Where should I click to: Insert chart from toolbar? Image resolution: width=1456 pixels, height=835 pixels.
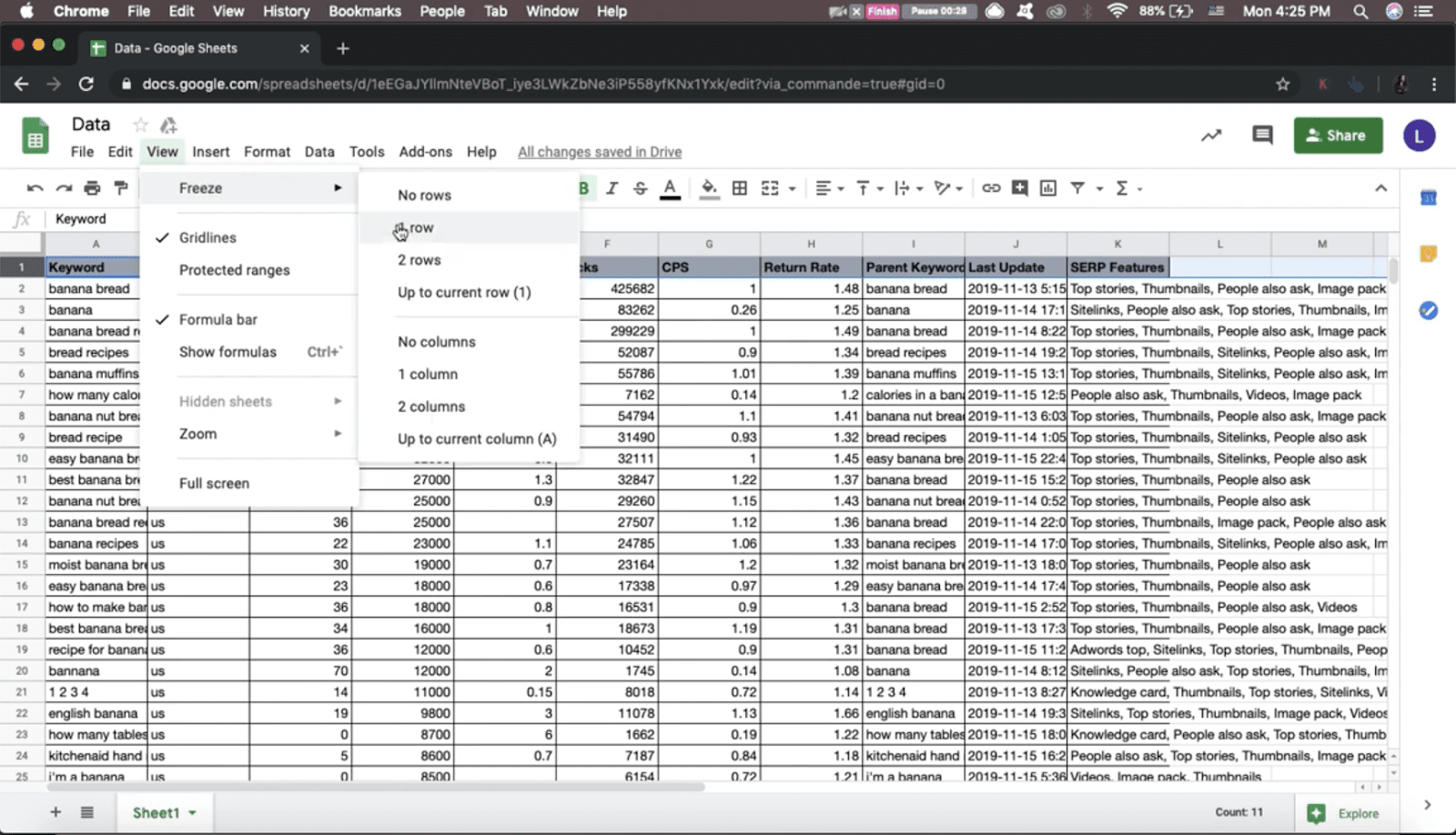click(1048, 188)
